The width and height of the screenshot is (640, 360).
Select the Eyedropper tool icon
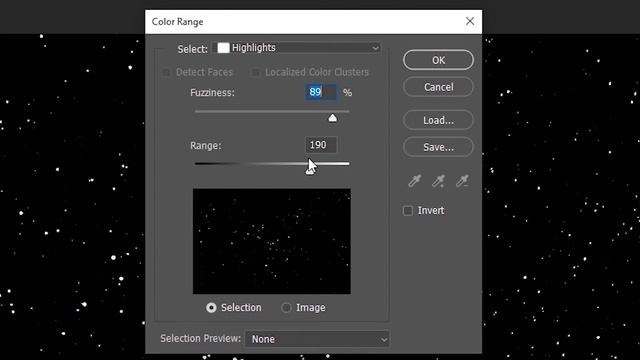(x=414, y=181)
